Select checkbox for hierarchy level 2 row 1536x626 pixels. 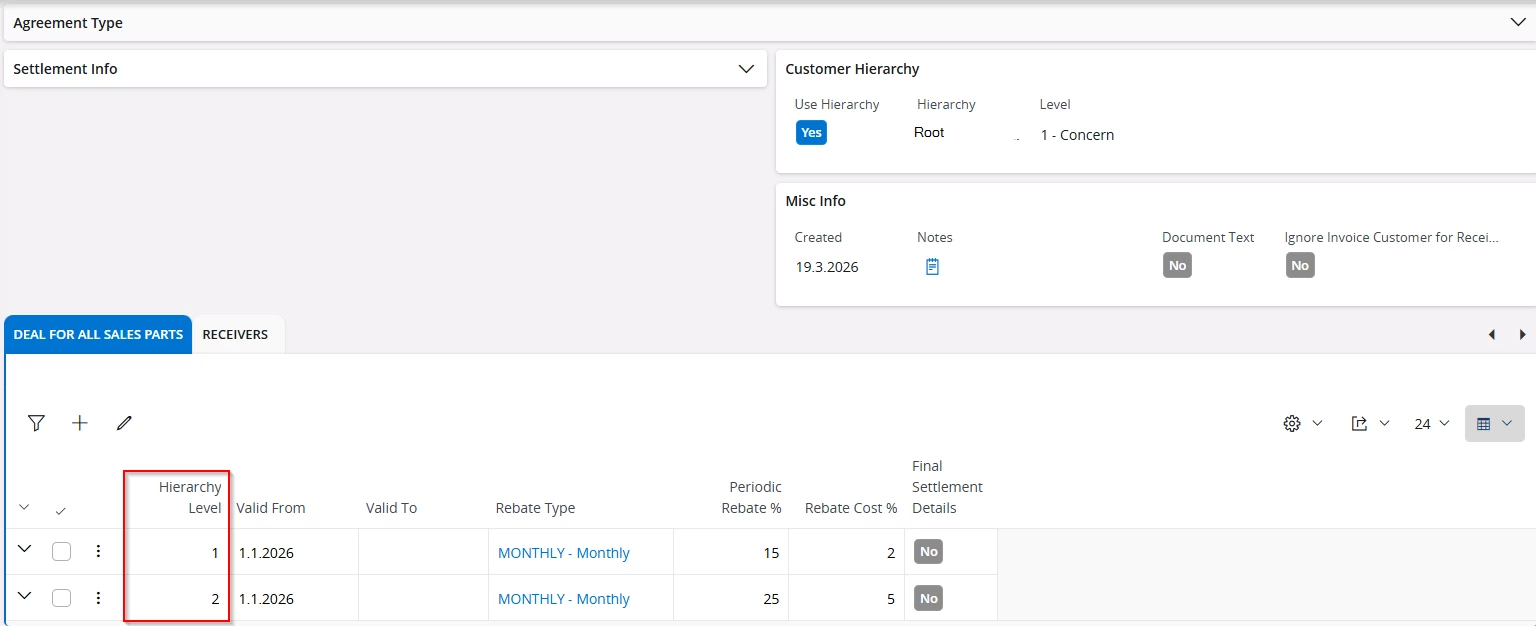click(62, 598)
